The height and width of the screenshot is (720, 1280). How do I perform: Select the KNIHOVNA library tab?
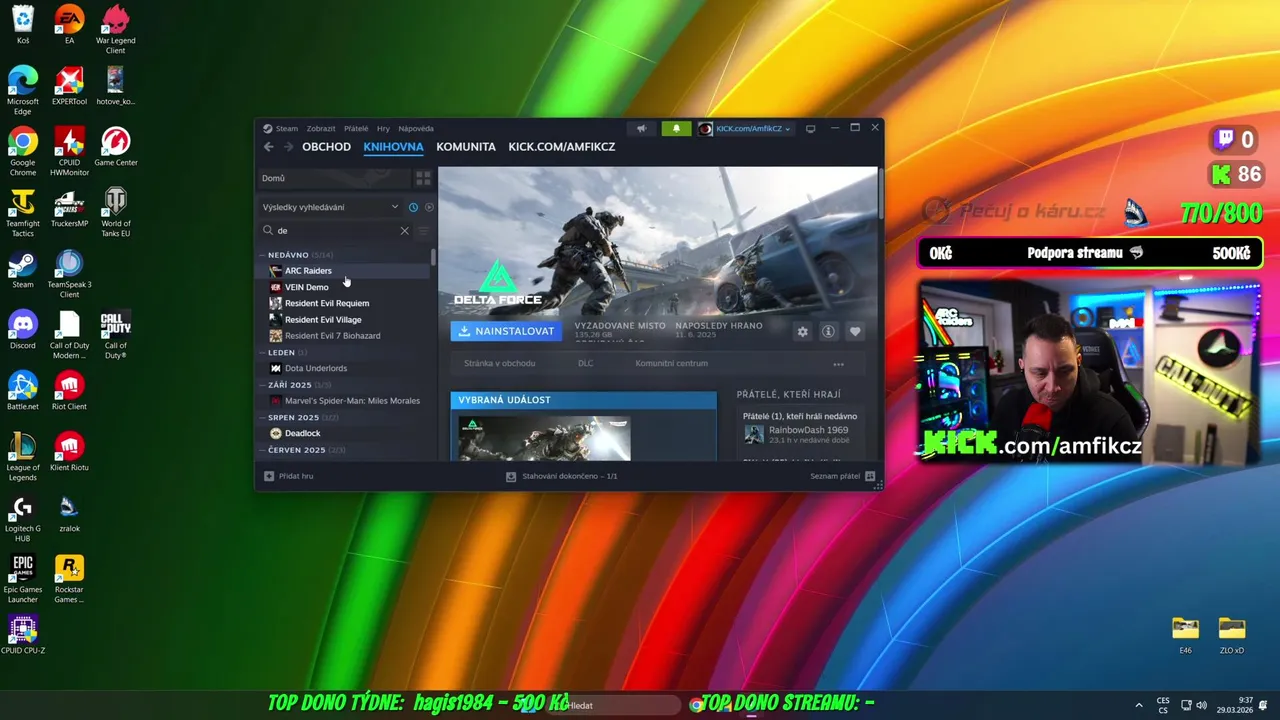pyautogui.click(x=393, y=147)
